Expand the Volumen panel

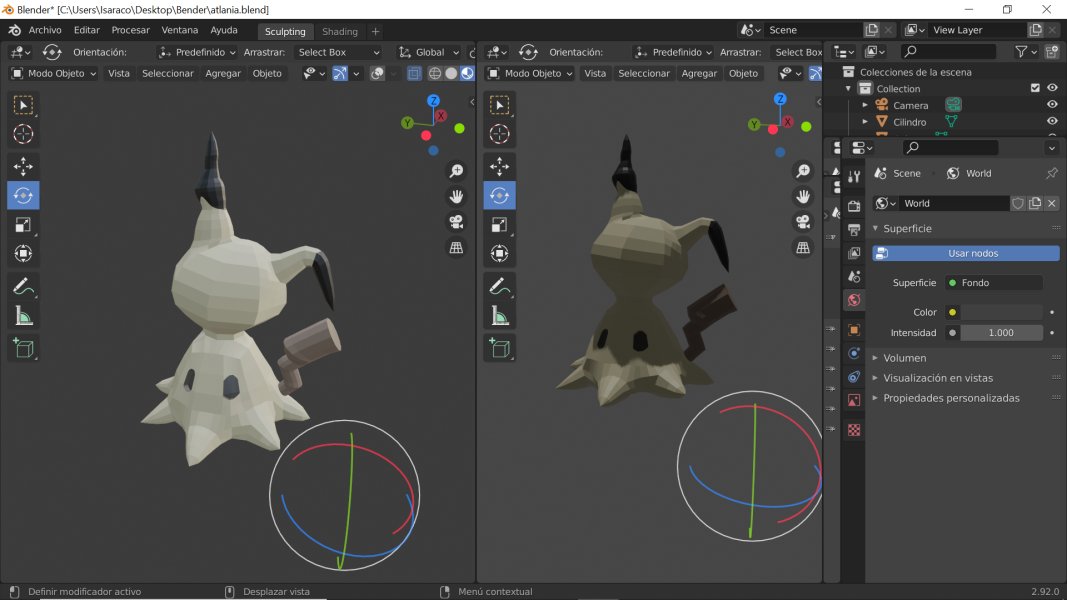click(904, 358)
